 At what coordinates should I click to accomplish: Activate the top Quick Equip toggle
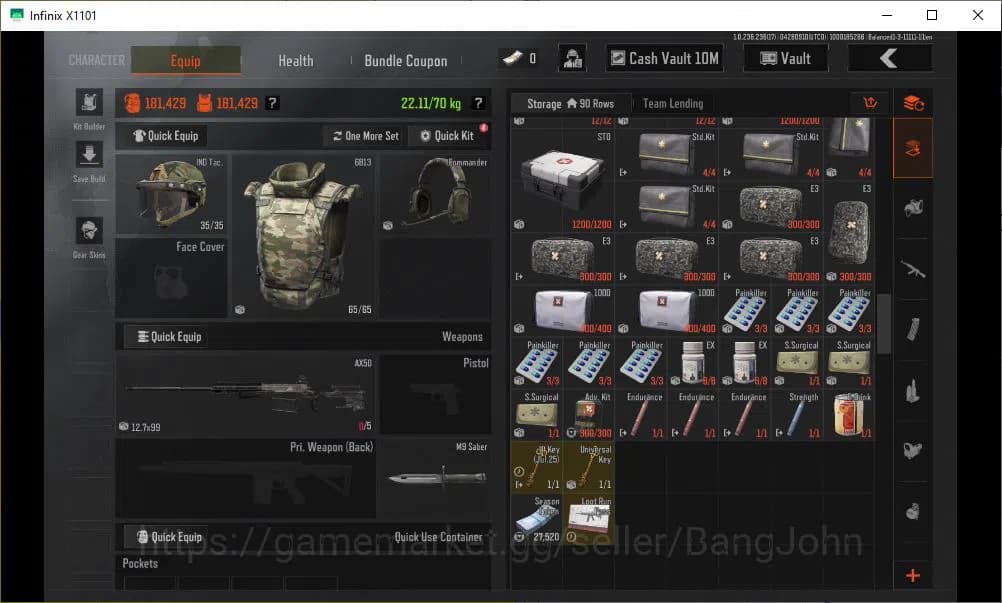click(x=163, y=135)
